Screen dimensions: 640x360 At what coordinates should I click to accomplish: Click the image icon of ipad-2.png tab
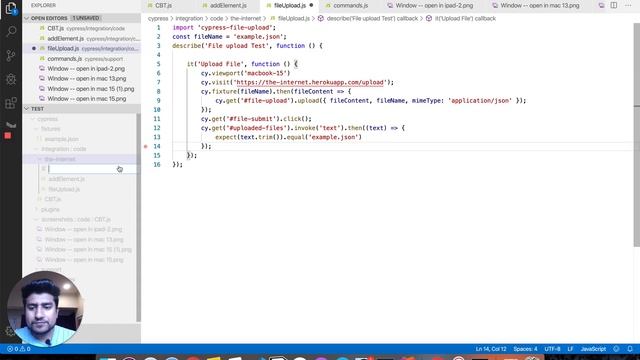tap(390, 6)
